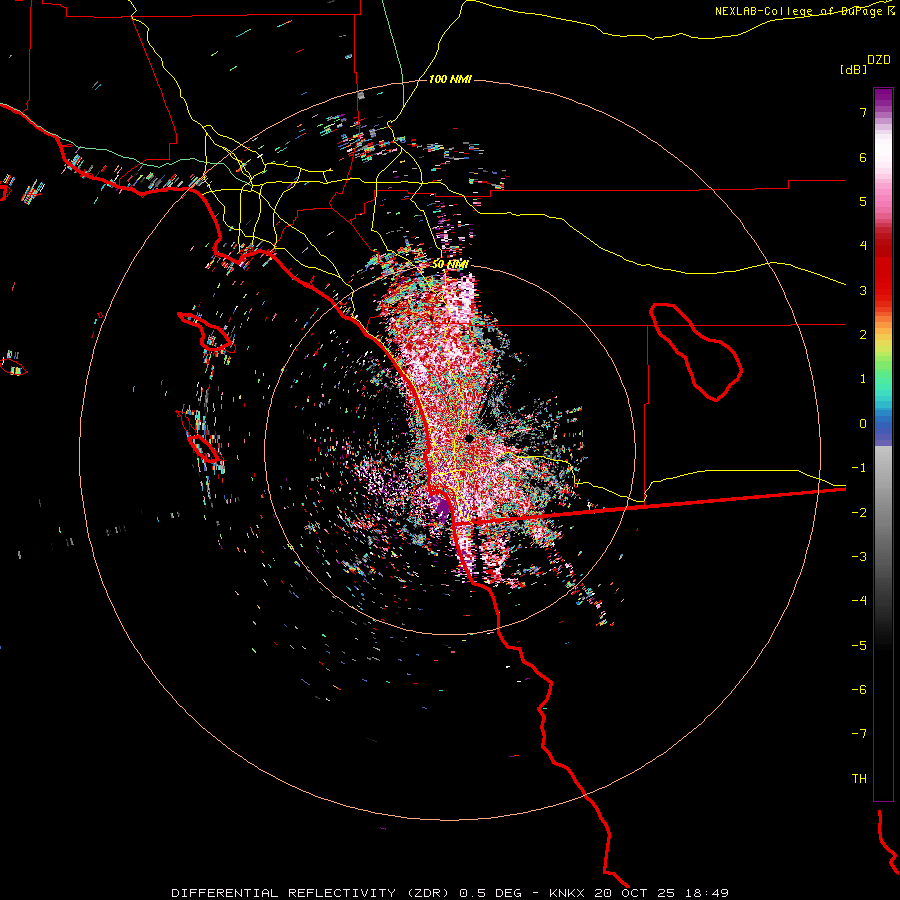The image size is (900, 900).
Task: Click the [dB] units label
Action: 853,69
